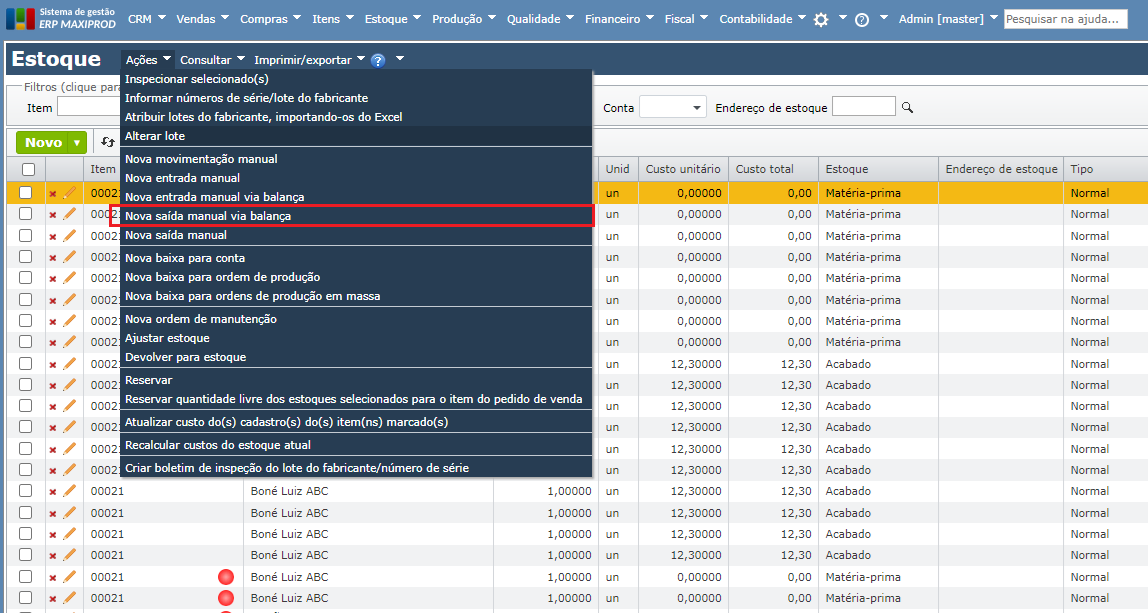
Task: Click the pencil edit icon in the highlighted first row
Action: coord(70,193)
